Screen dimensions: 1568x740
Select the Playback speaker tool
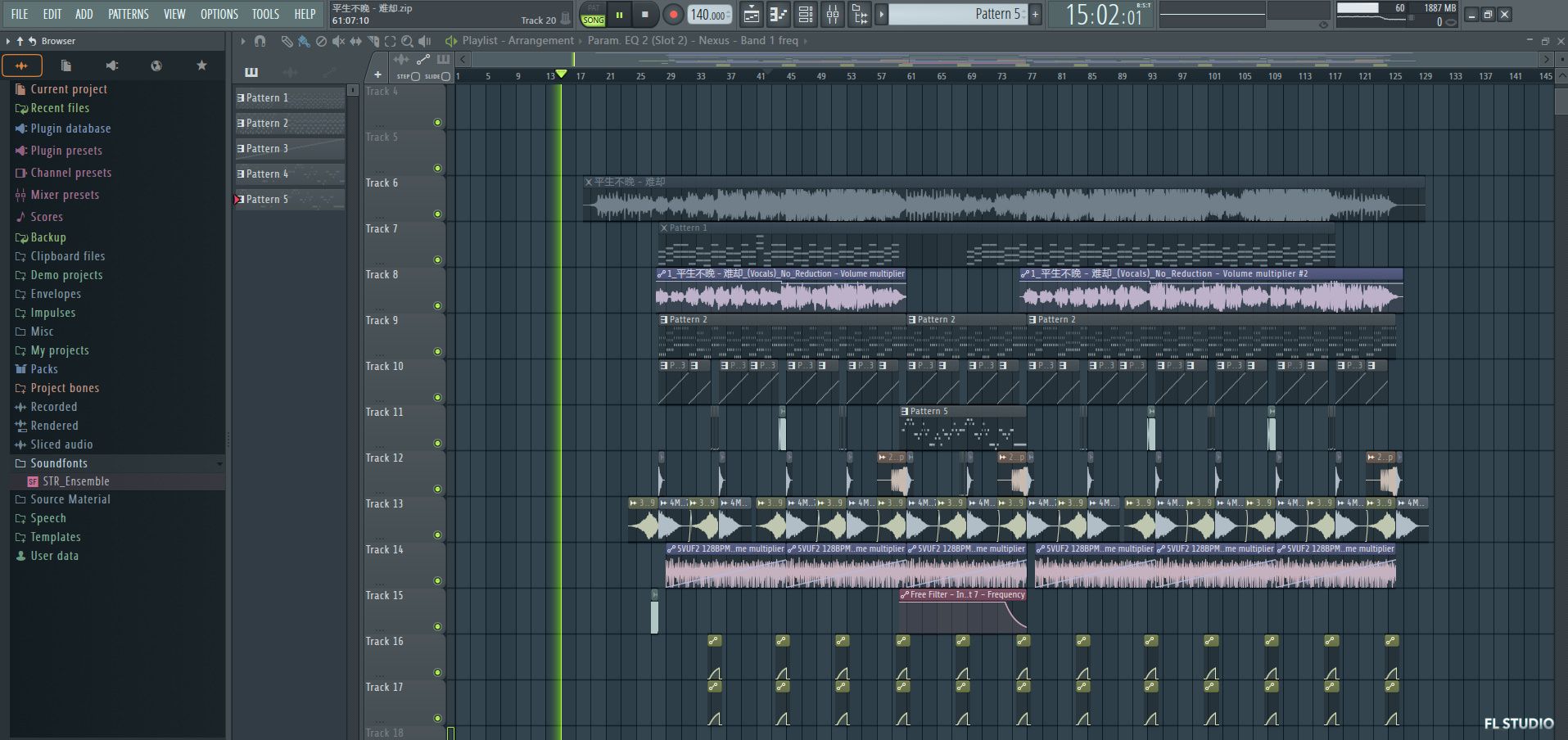424,41
